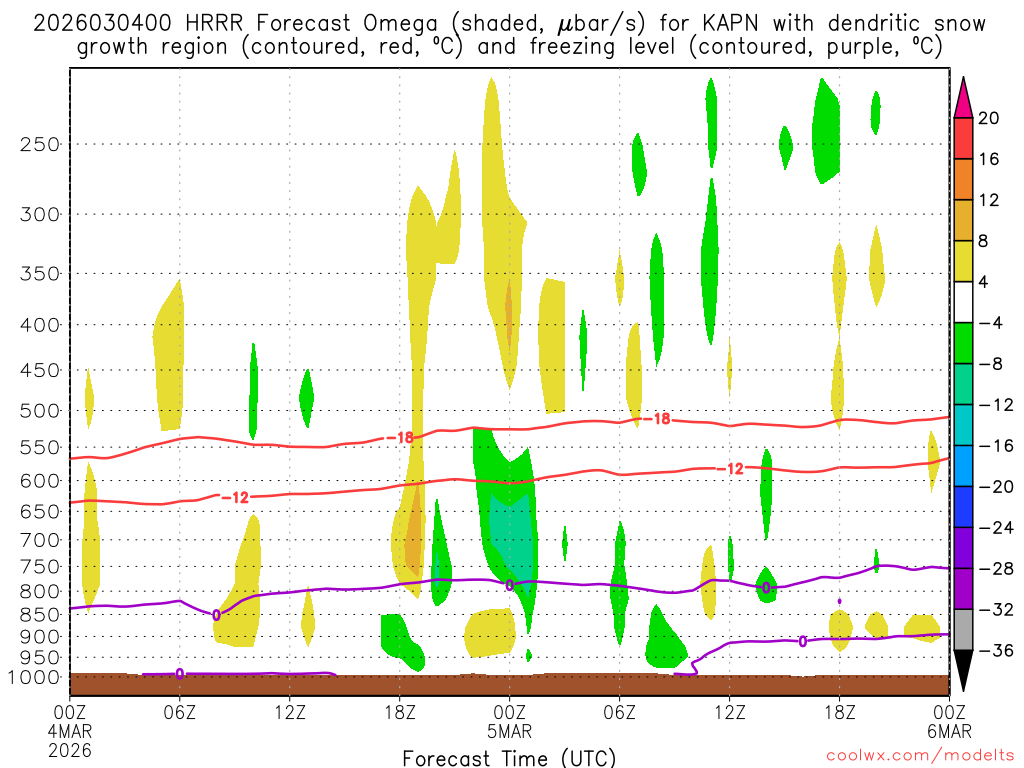Click the magenta top arrow of colorbar
The width and height of the screenshot is (1024, 768).
(963, 98)
